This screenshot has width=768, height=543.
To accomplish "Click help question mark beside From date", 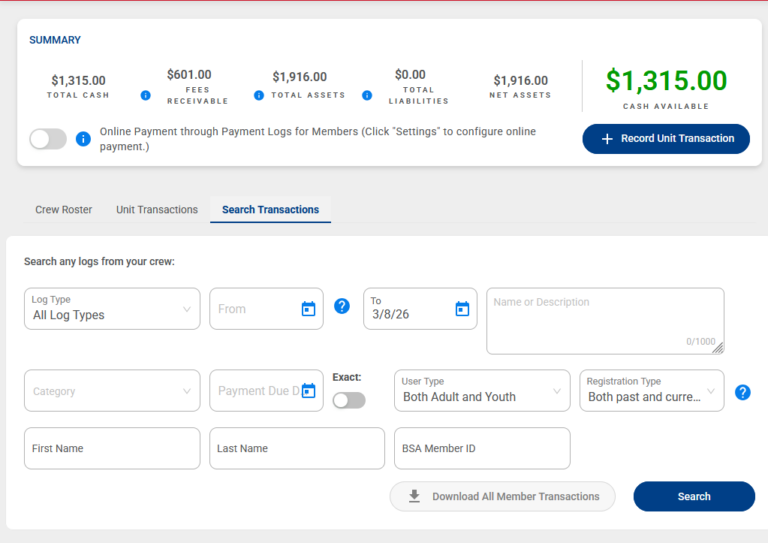I will [x=342, y=307].
